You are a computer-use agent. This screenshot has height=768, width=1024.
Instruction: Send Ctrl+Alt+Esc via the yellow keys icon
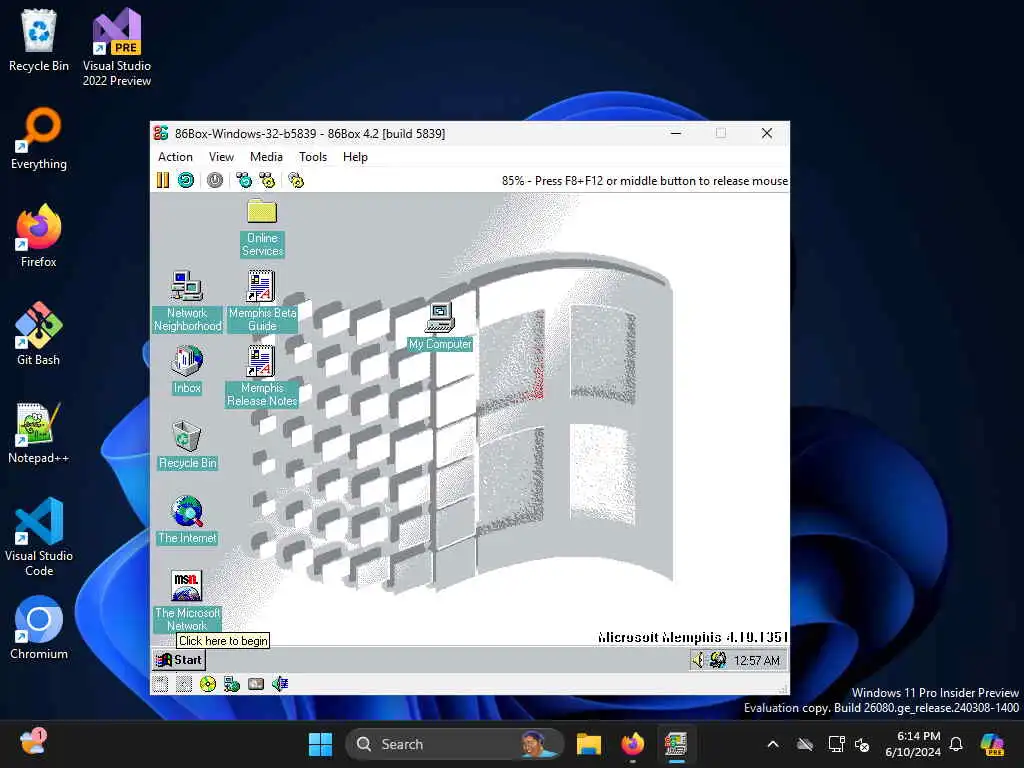(x=267, y=180)
